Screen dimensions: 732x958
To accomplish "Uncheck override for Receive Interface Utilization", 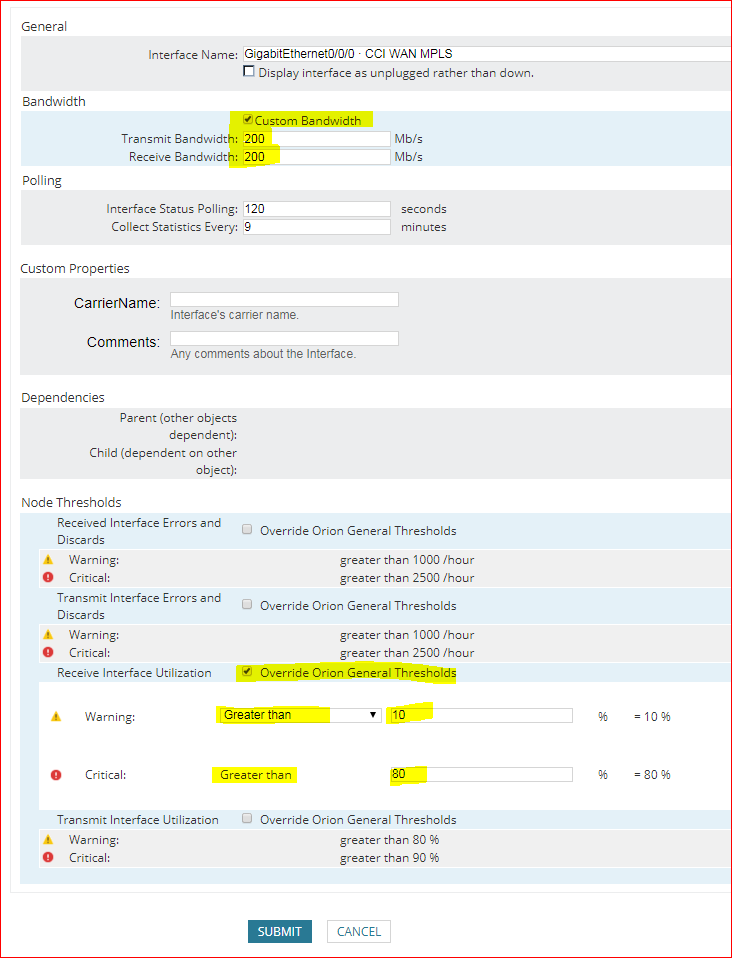I will pos(247,672).
